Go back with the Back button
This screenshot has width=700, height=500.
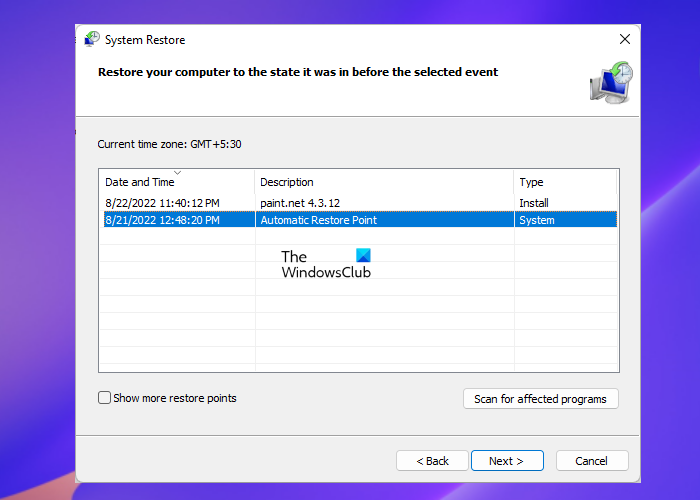(x=432, y=461)
